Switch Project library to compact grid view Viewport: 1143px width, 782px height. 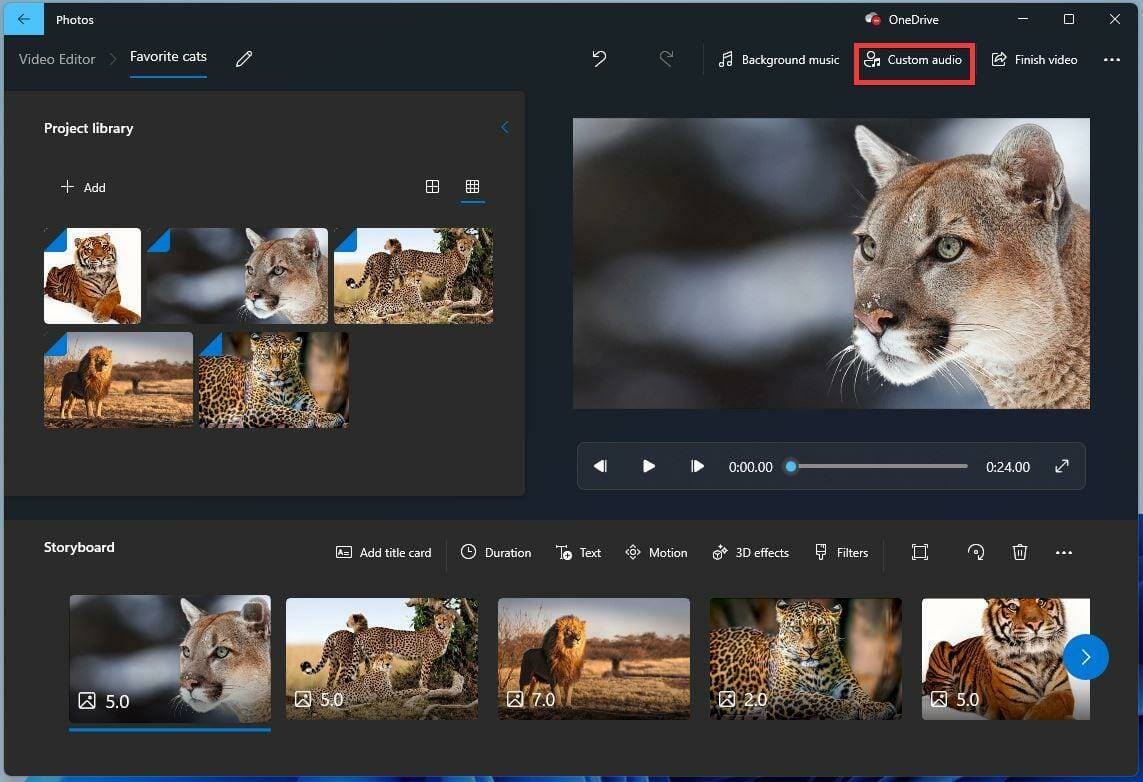point(472,186)
